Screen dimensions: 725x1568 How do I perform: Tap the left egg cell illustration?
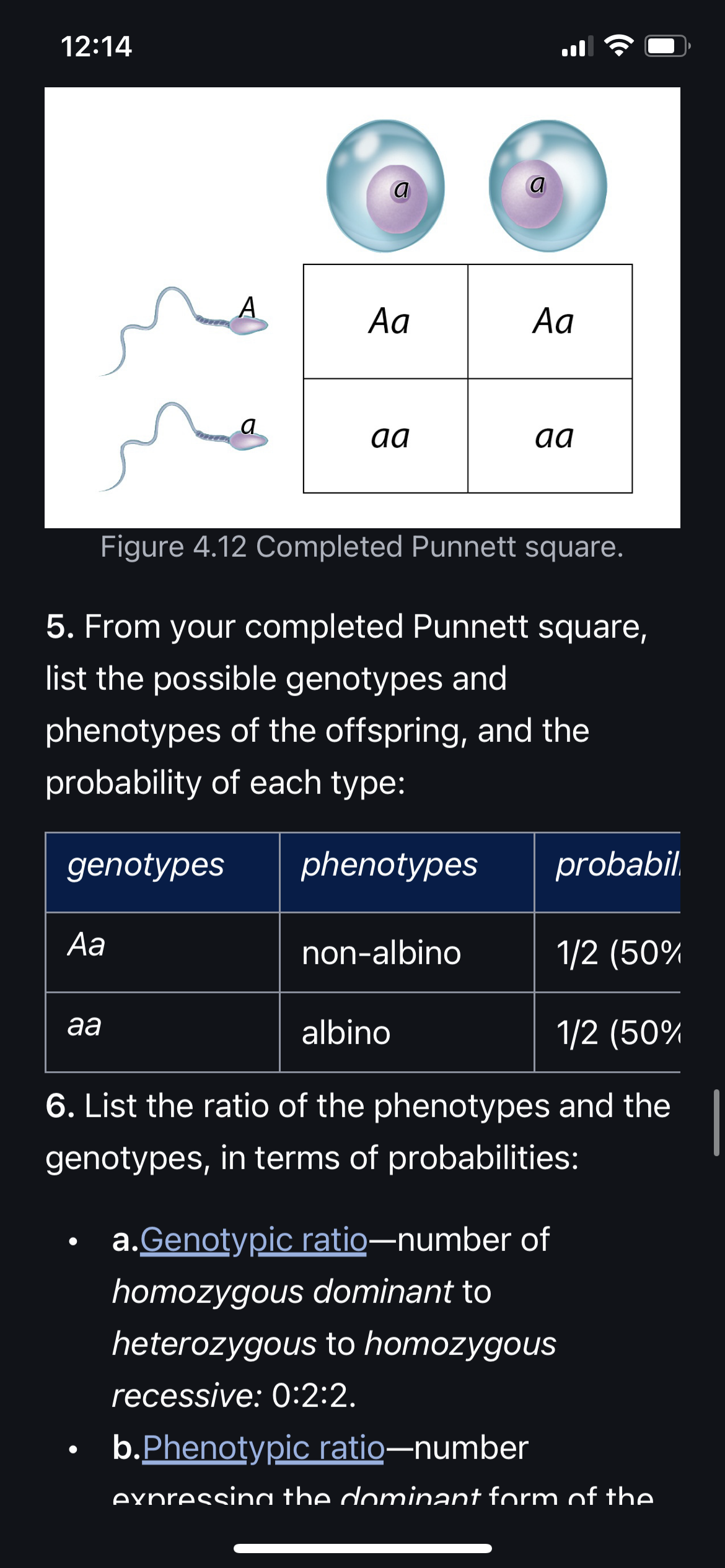pos(385,186)
